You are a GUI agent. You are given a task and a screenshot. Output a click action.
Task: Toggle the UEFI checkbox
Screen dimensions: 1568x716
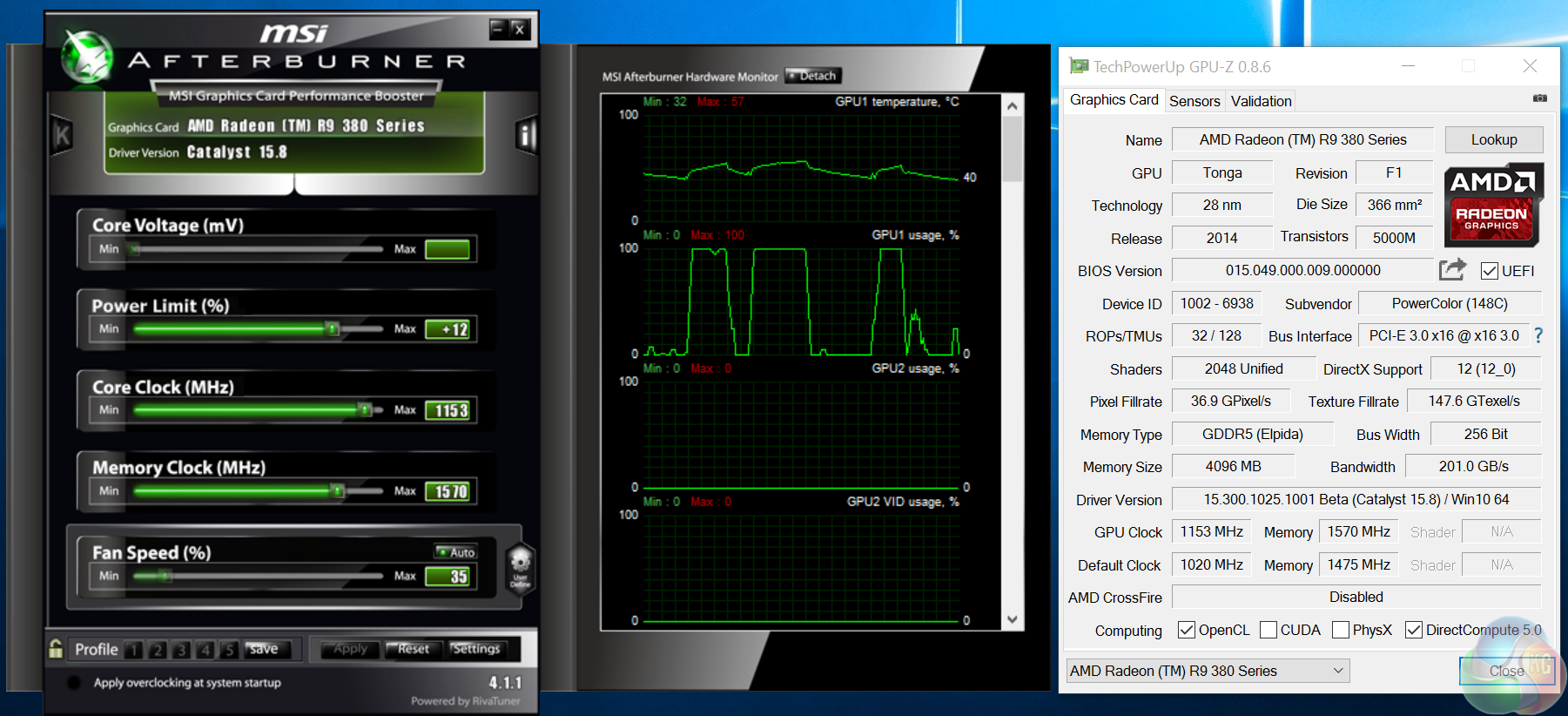1489,271
